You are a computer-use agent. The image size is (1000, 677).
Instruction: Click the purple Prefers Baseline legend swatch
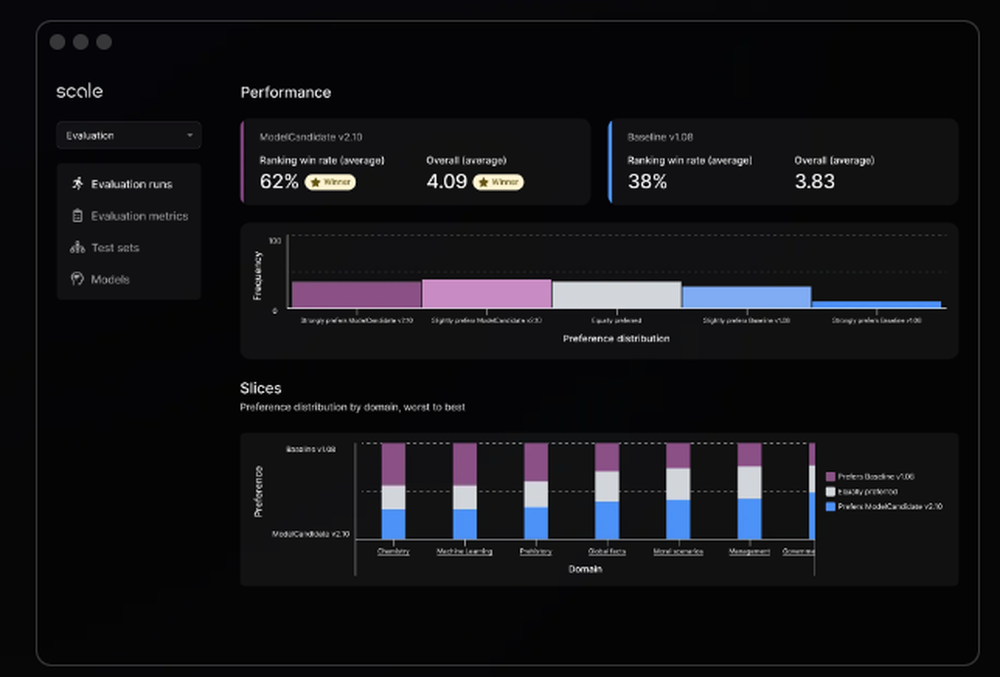[x=830, y=476]
